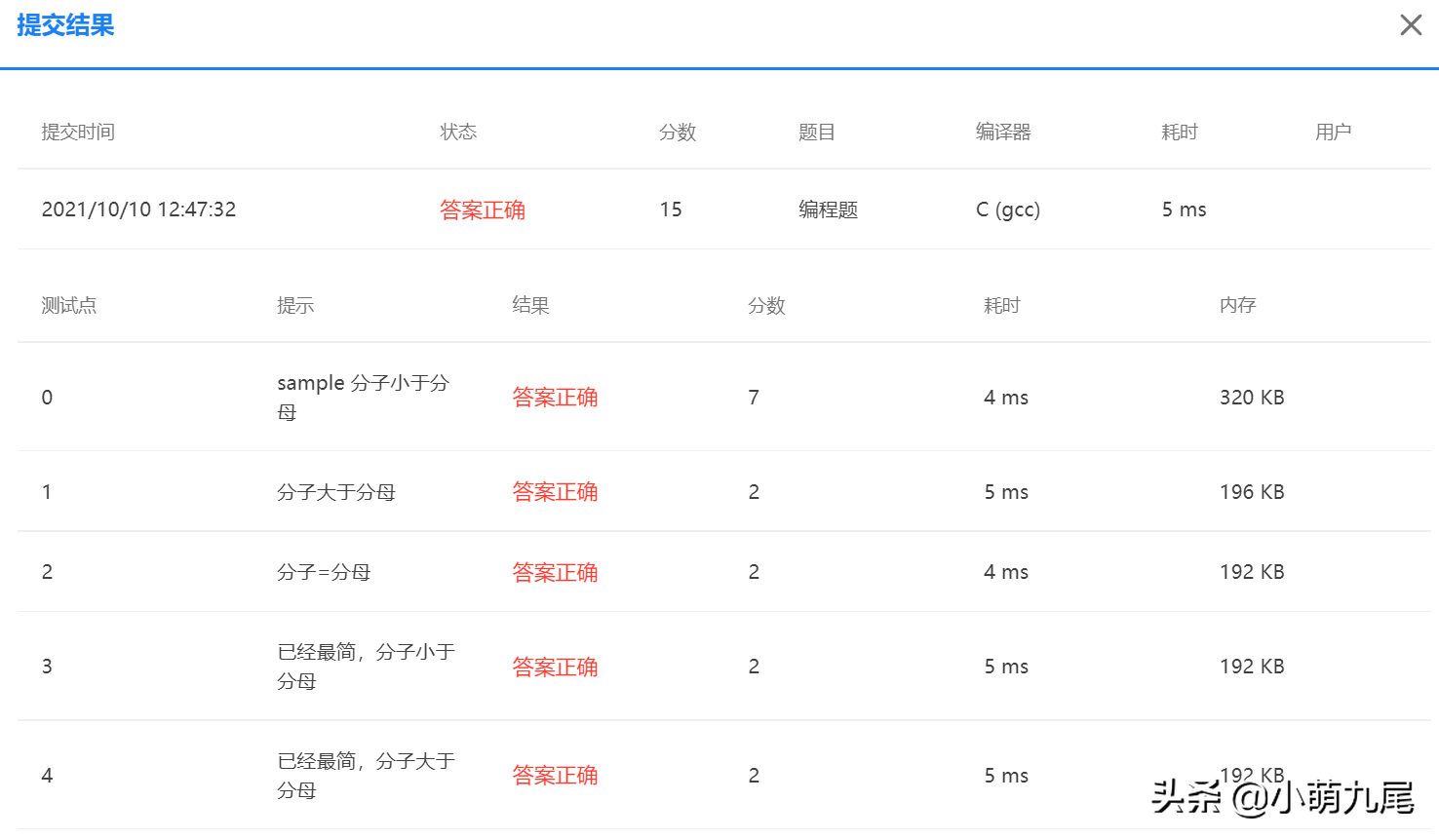Click 答案正确 result for test point 4
The height and width of the screenshot is (840, 1439).
[x=555, y=776]
